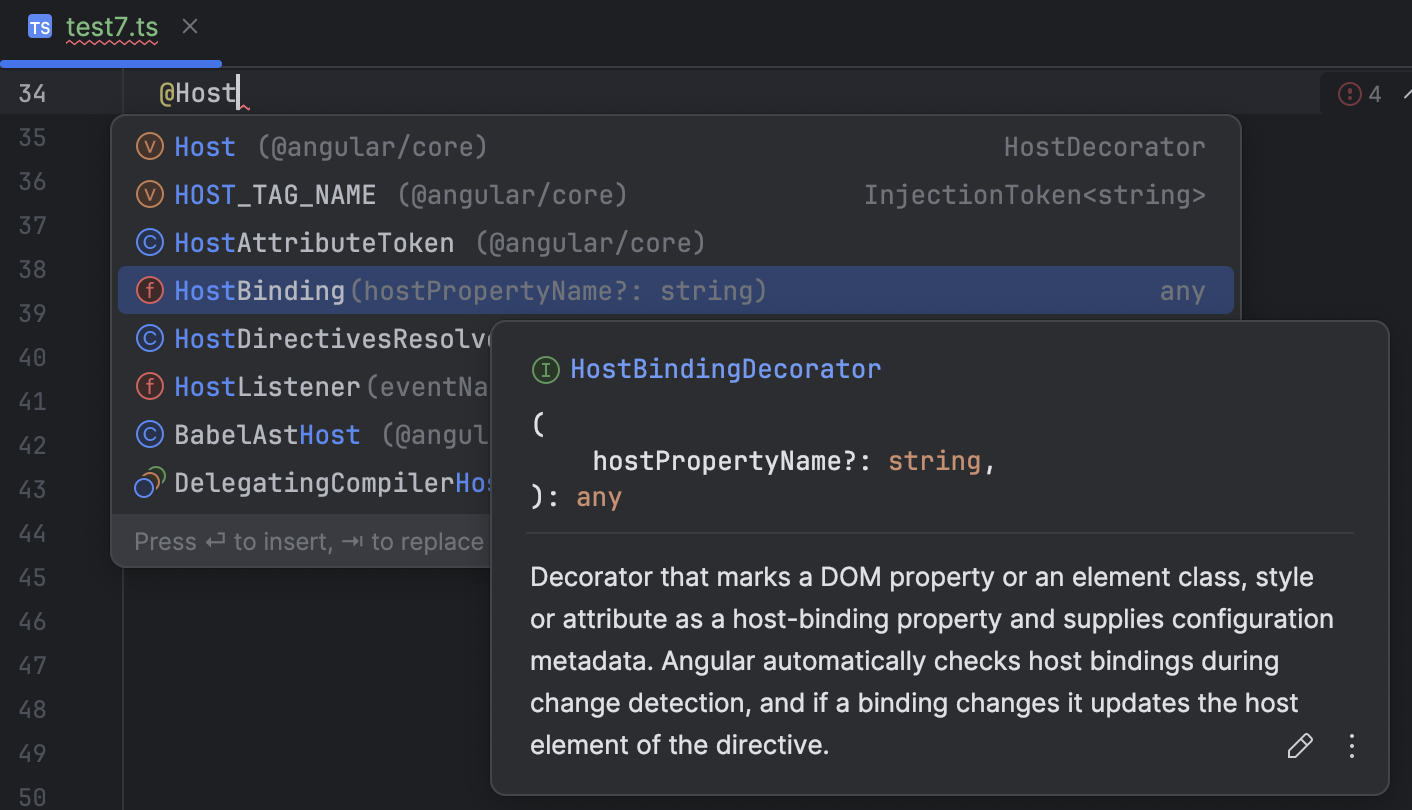
Task: Click the interface icon beside HostBindingDecorator
Action: click(545, 369)
